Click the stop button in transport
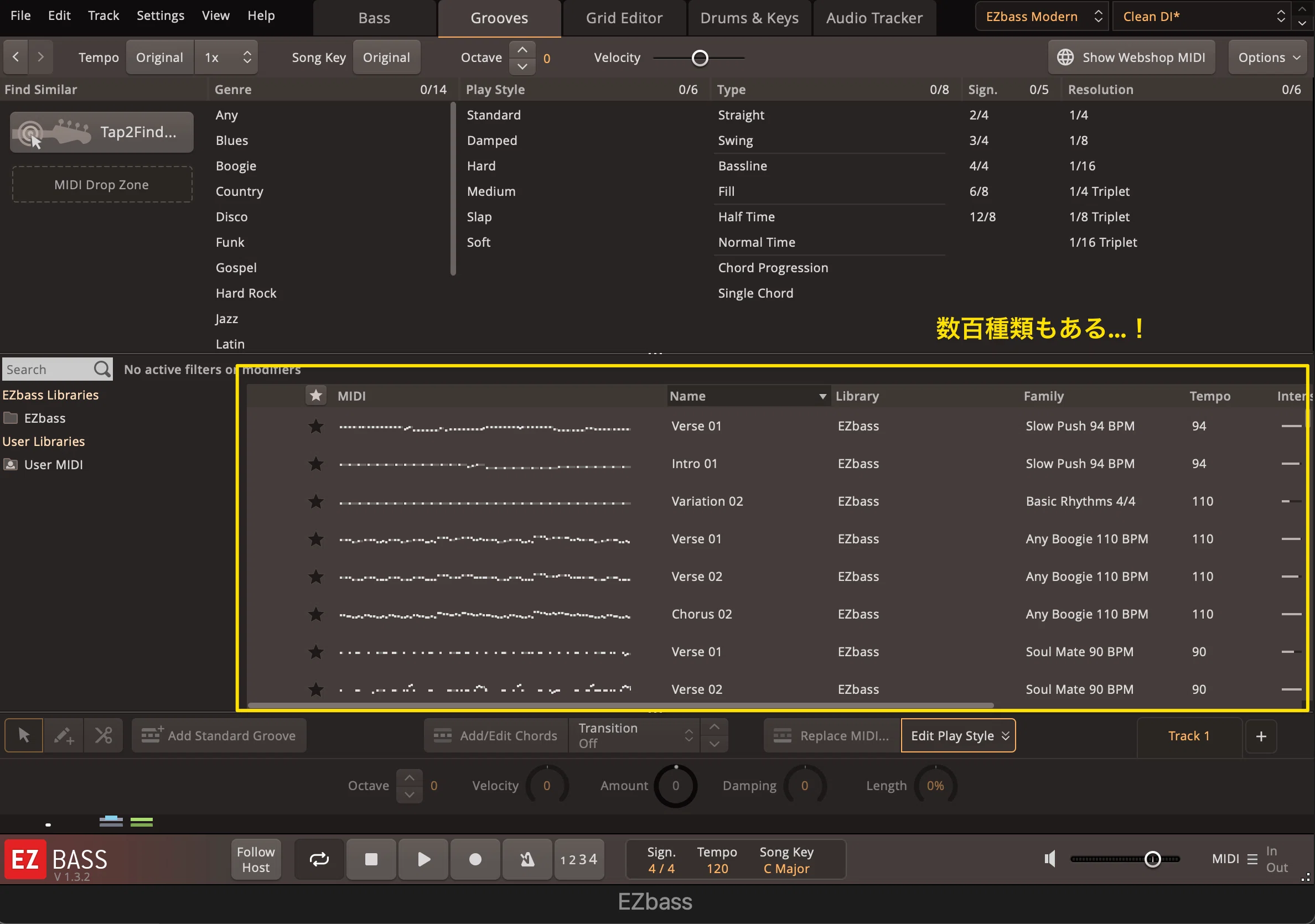Screen dimensions: 1315x924 (371, 859)
